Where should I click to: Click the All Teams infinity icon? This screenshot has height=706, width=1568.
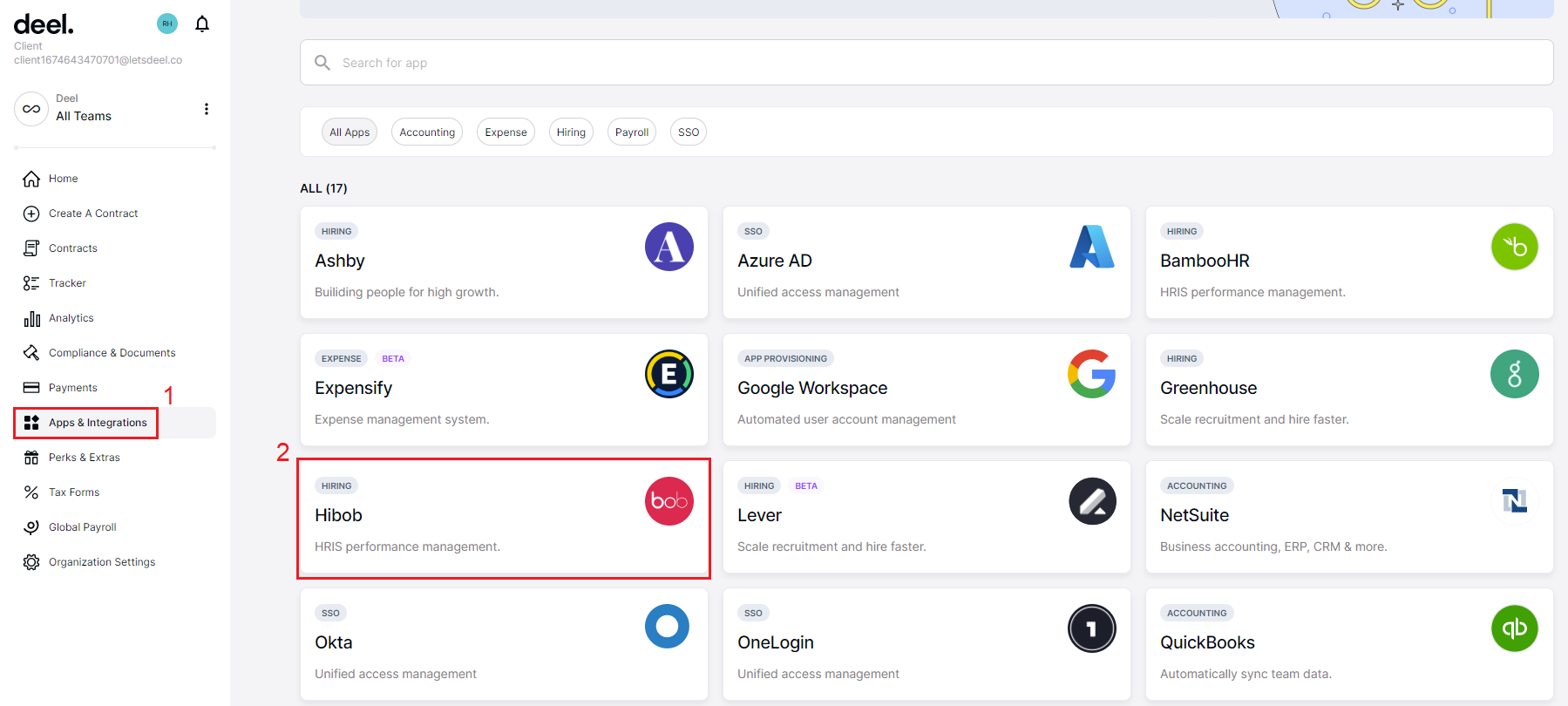coord(31,109)
